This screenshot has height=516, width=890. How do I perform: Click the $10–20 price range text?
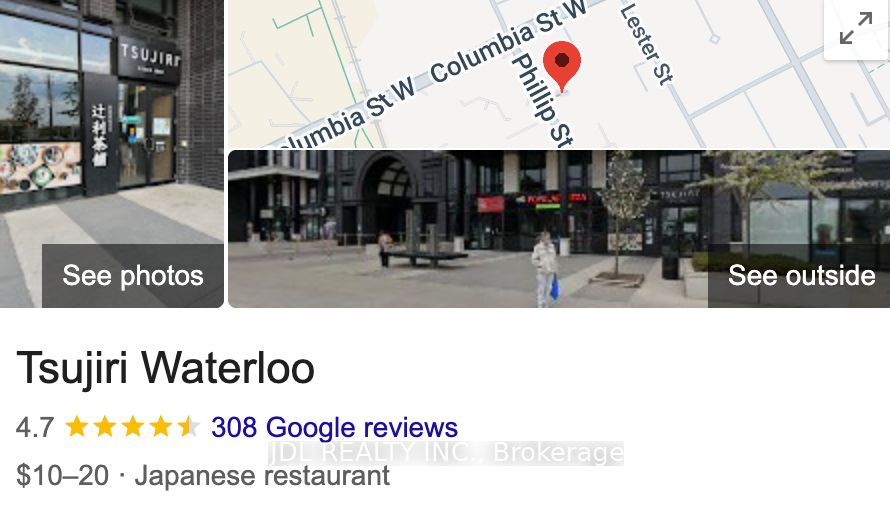[62, 475]
